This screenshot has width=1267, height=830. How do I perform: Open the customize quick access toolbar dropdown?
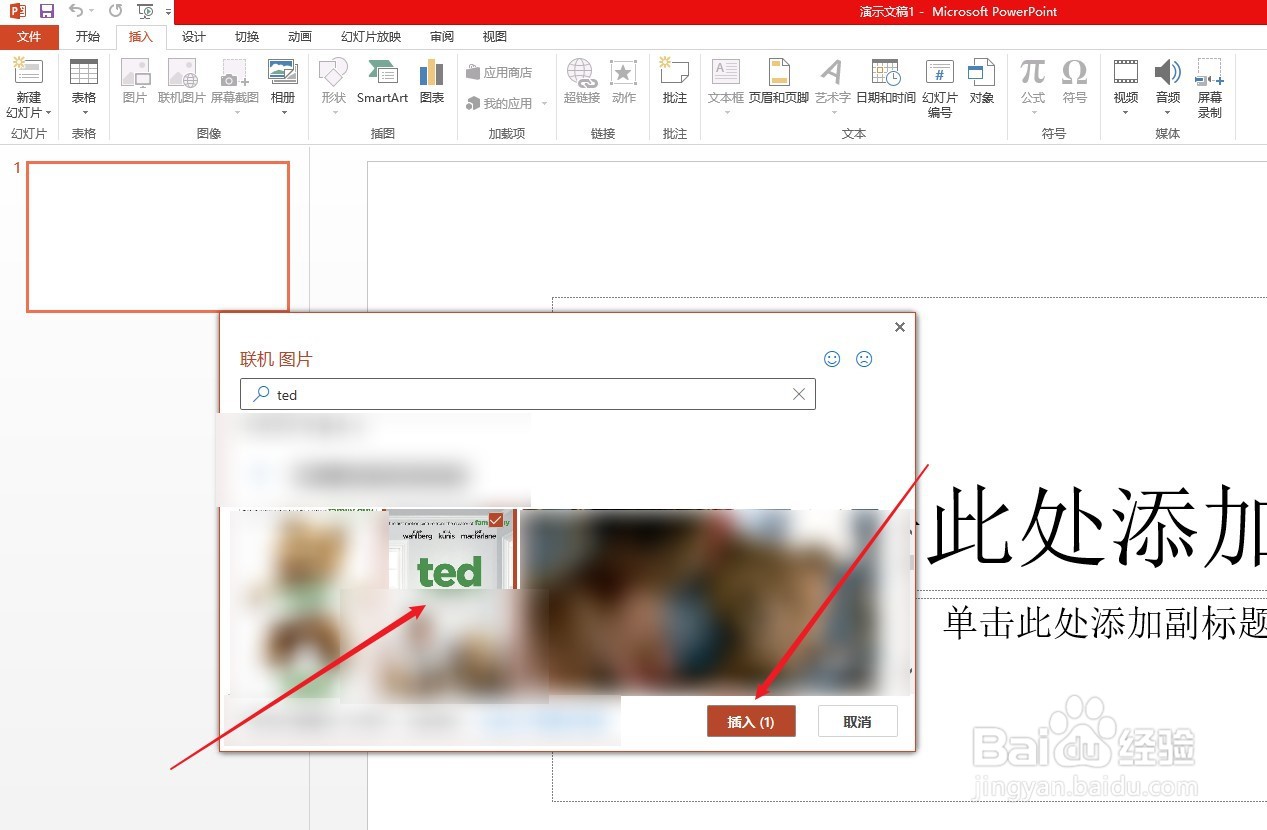coord(167,12)
